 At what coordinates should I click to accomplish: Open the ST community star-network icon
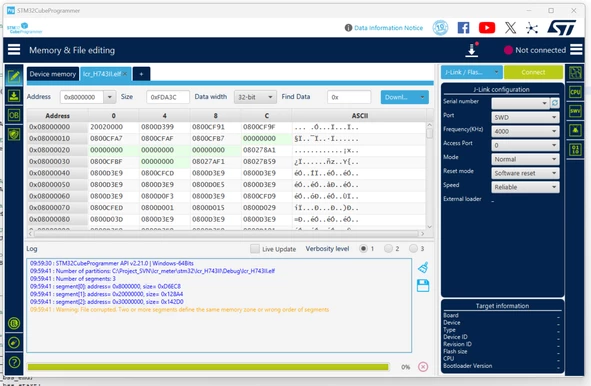[x=532, y=28]
